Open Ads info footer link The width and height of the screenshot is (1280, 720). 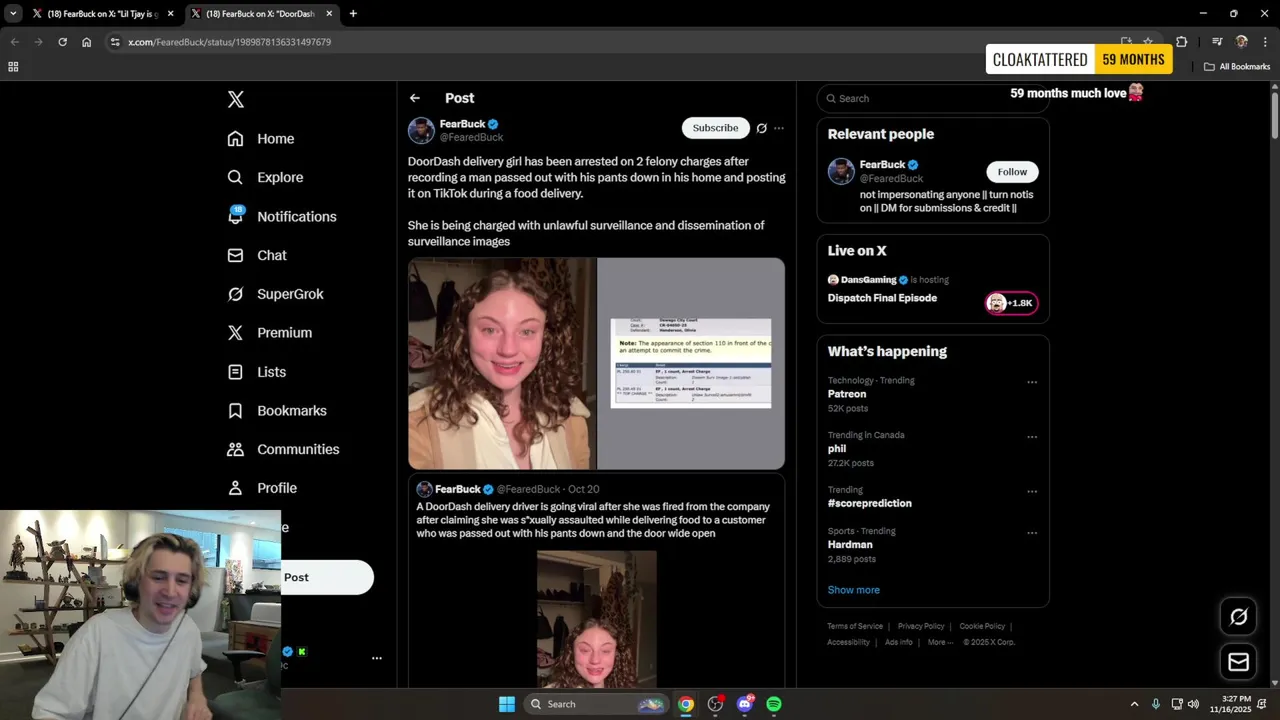[899, 642]
